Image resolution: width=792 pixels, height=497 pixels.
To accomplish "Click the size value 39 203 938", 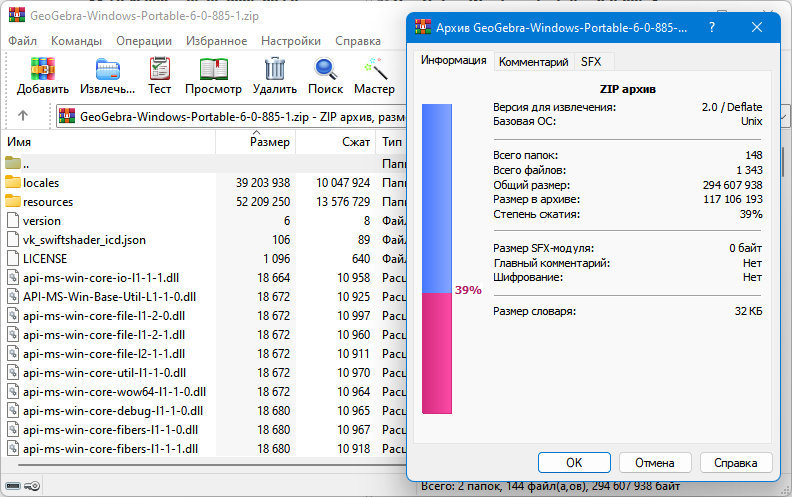I will 263,182.
